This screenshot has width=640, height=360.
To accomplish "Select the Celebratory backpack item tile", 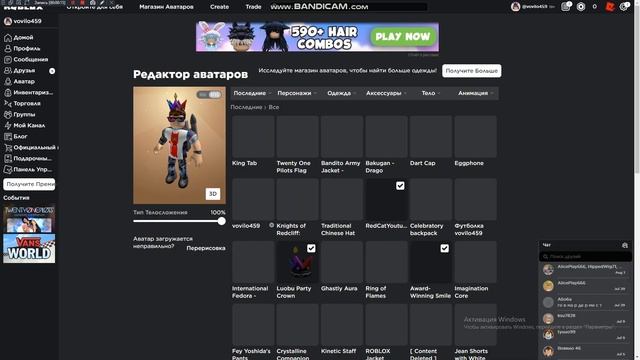I will point(431,199).
